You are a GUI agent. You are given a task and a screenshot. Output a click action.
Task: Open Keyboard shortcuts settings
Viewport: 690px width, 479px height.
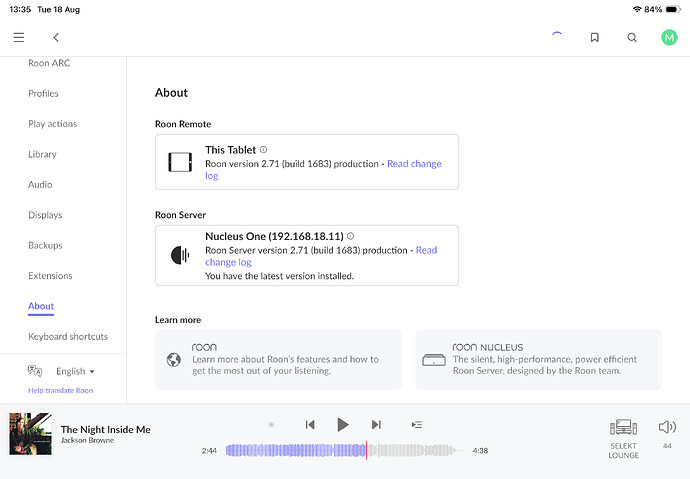[x=68, y=336]
